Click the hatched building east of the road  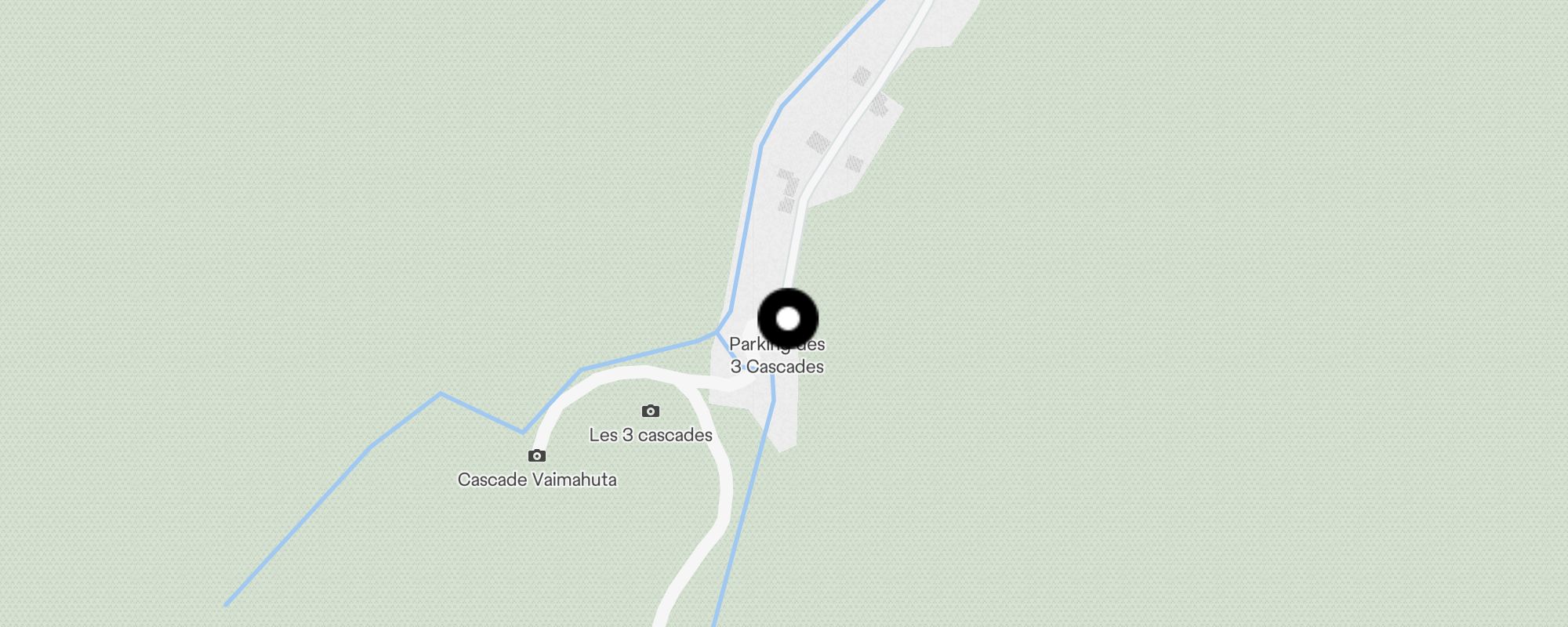(x=878, y=103)
